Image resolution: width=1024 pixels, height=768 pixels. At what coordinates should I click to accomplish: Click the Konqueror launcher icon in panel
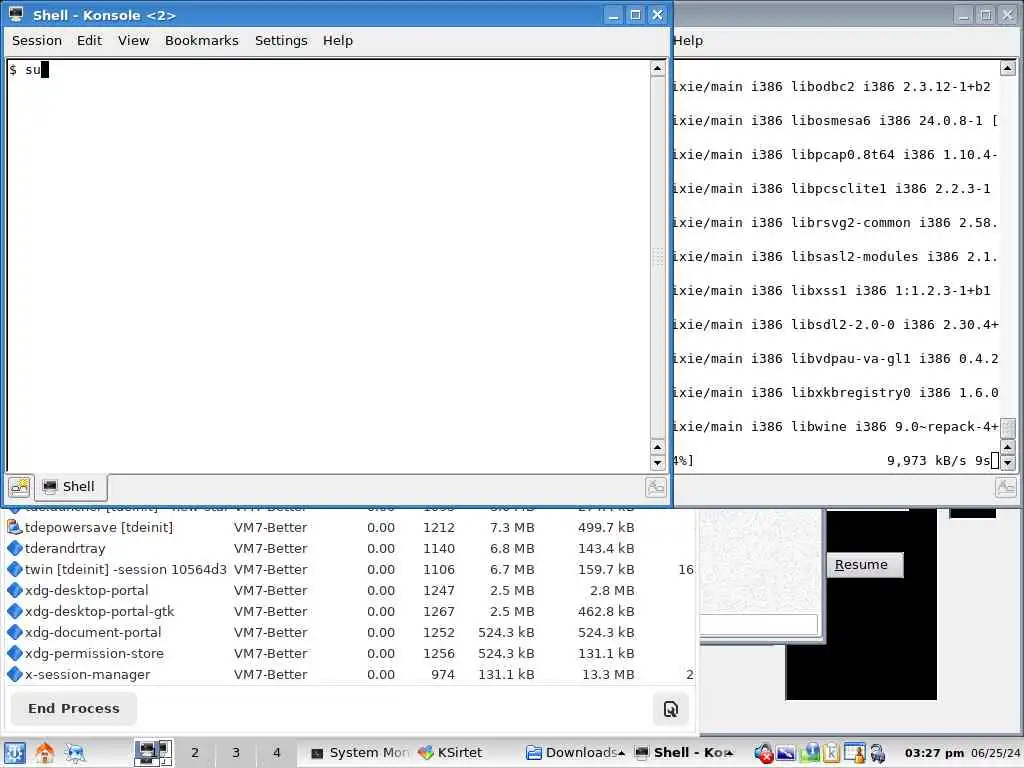74,753
